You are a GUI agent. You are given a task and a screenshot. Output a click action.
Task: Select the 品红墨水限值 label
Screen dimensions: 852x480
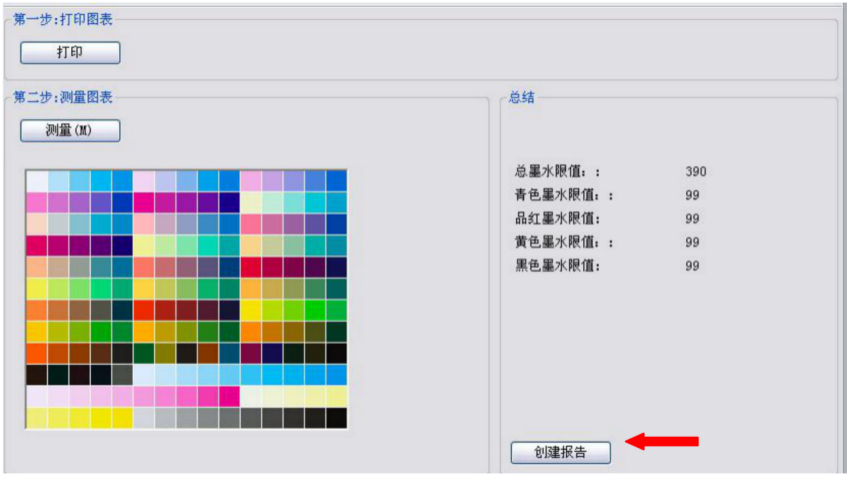click(557, 219)
